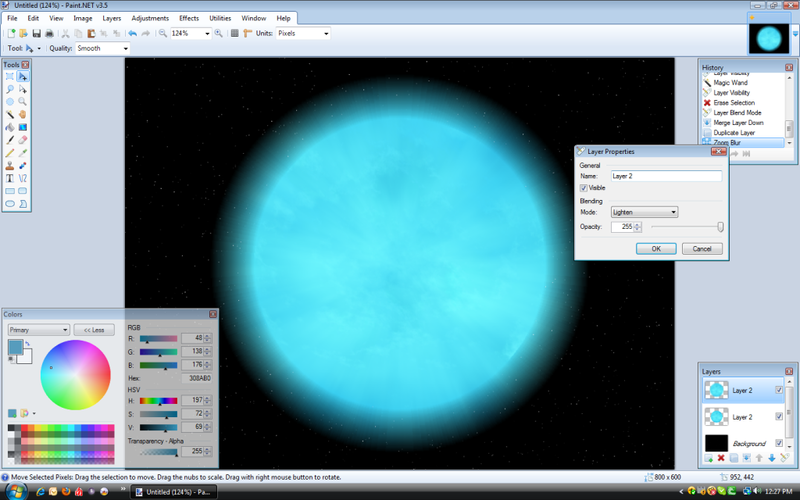Toggle visibility of top Layer 2
The height and width of the screenshot is (500, 800).
click(779, 390)
